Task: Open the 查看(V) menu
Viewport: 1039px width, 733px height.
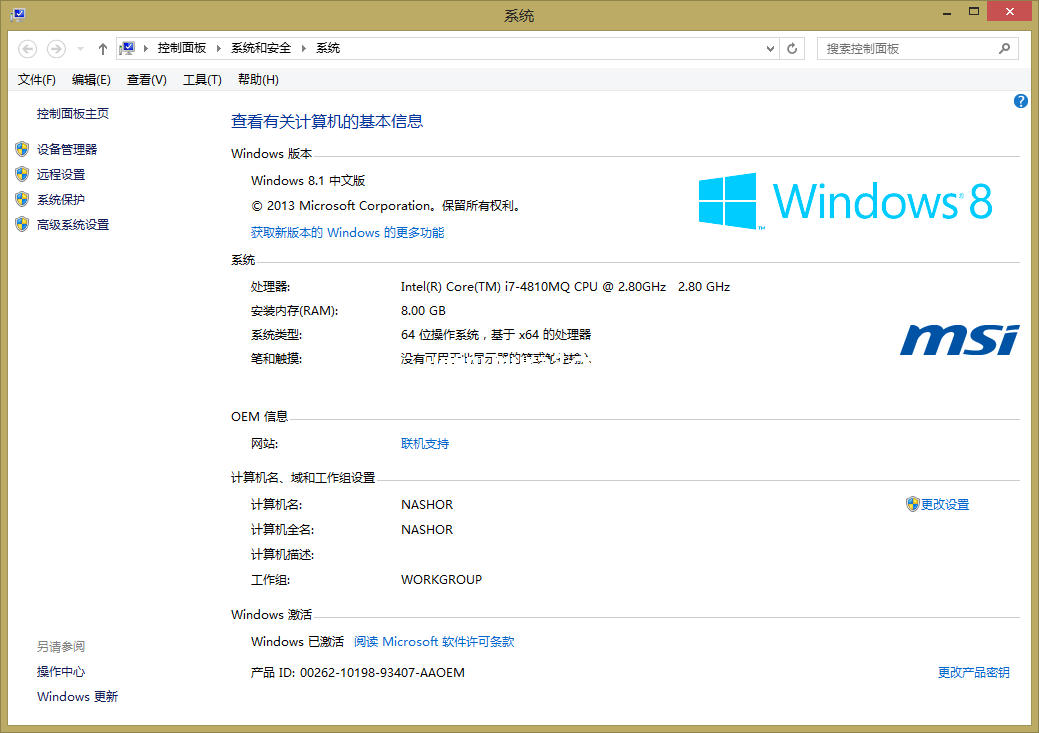Action: (x=146, y=80)
